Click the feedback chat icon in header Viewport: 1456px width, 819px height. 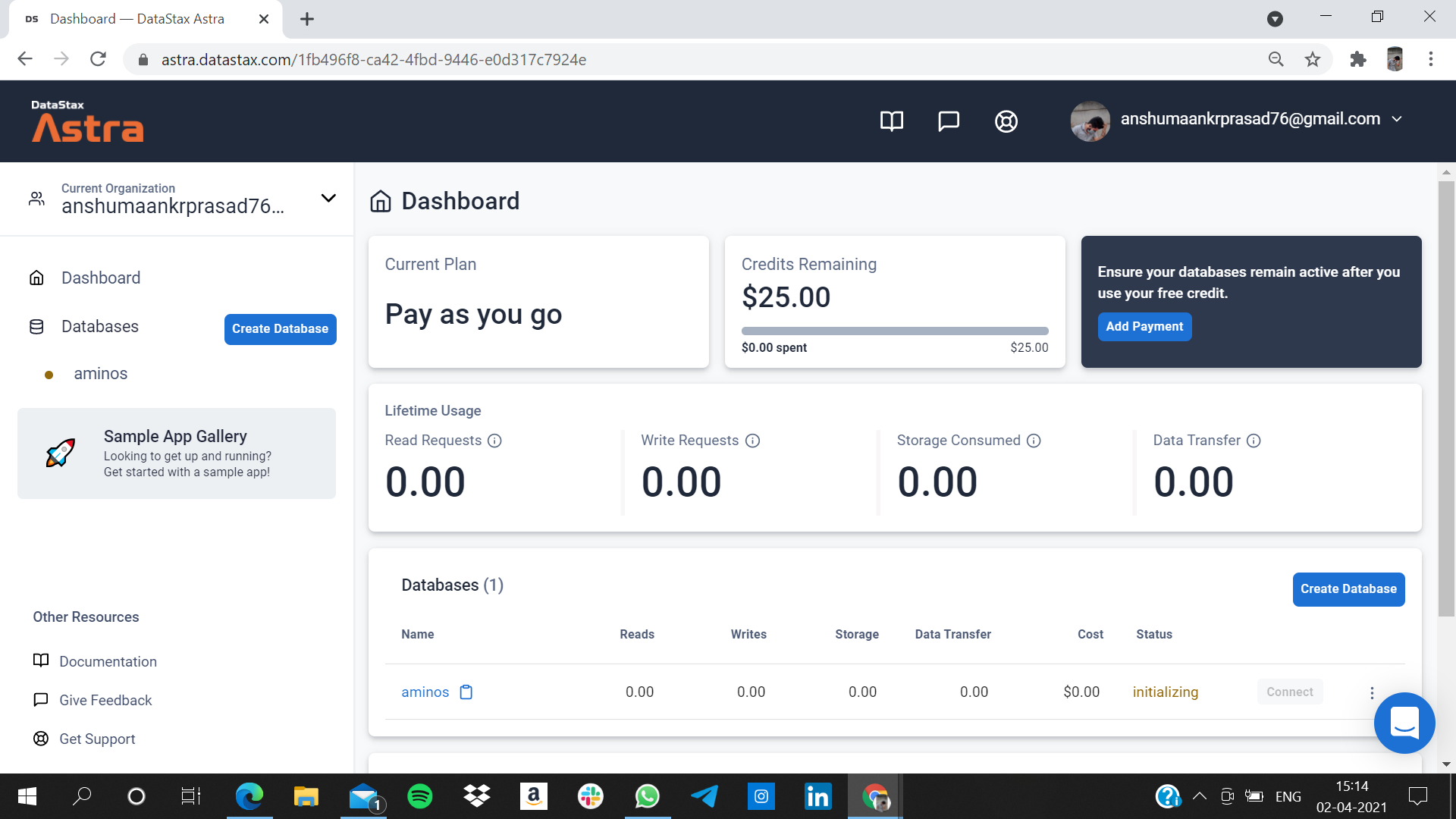tap(948, 121)
